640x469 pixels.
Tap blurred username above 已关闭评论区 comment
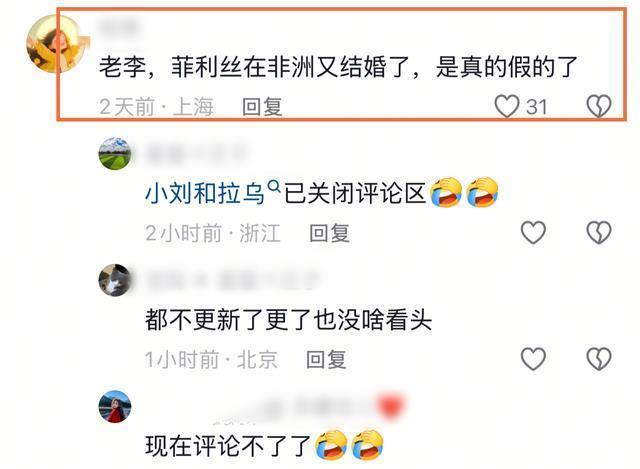click(197, 153)
